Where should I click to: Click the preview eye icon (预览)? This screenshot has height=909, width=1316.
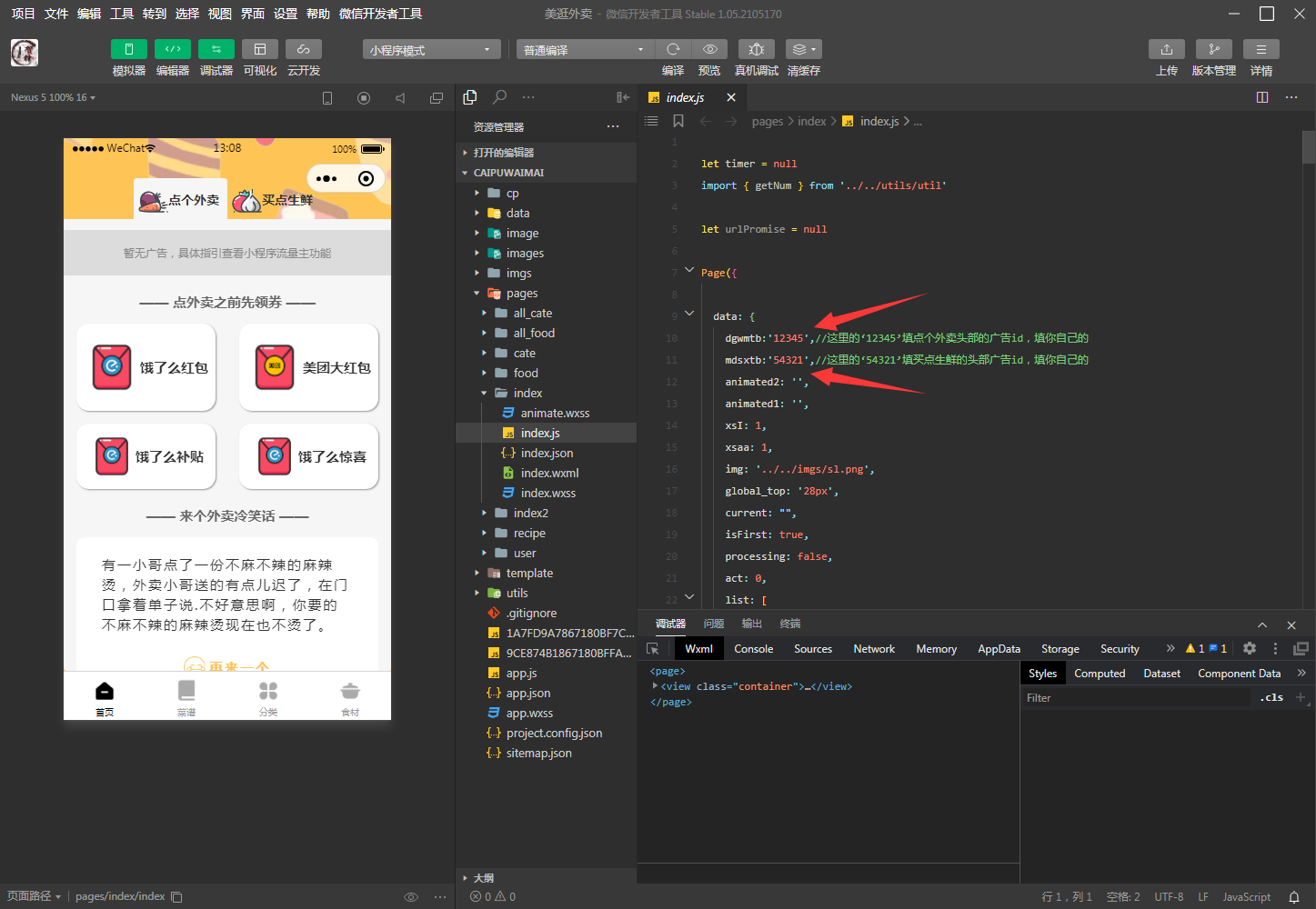709,49
